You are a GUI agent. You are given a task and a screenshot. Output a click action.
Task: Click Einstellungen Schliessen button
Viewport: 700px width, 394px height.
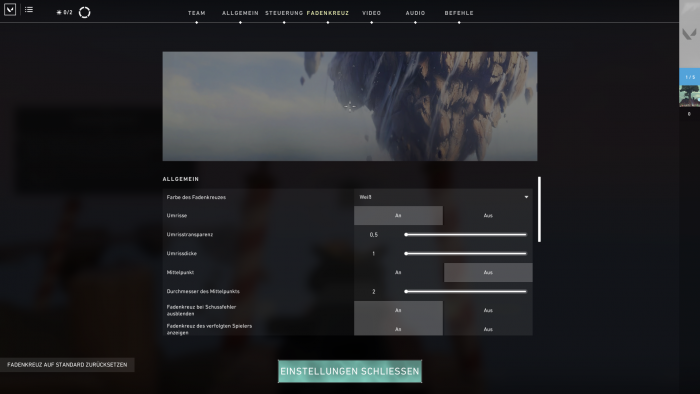pos(350,371)
